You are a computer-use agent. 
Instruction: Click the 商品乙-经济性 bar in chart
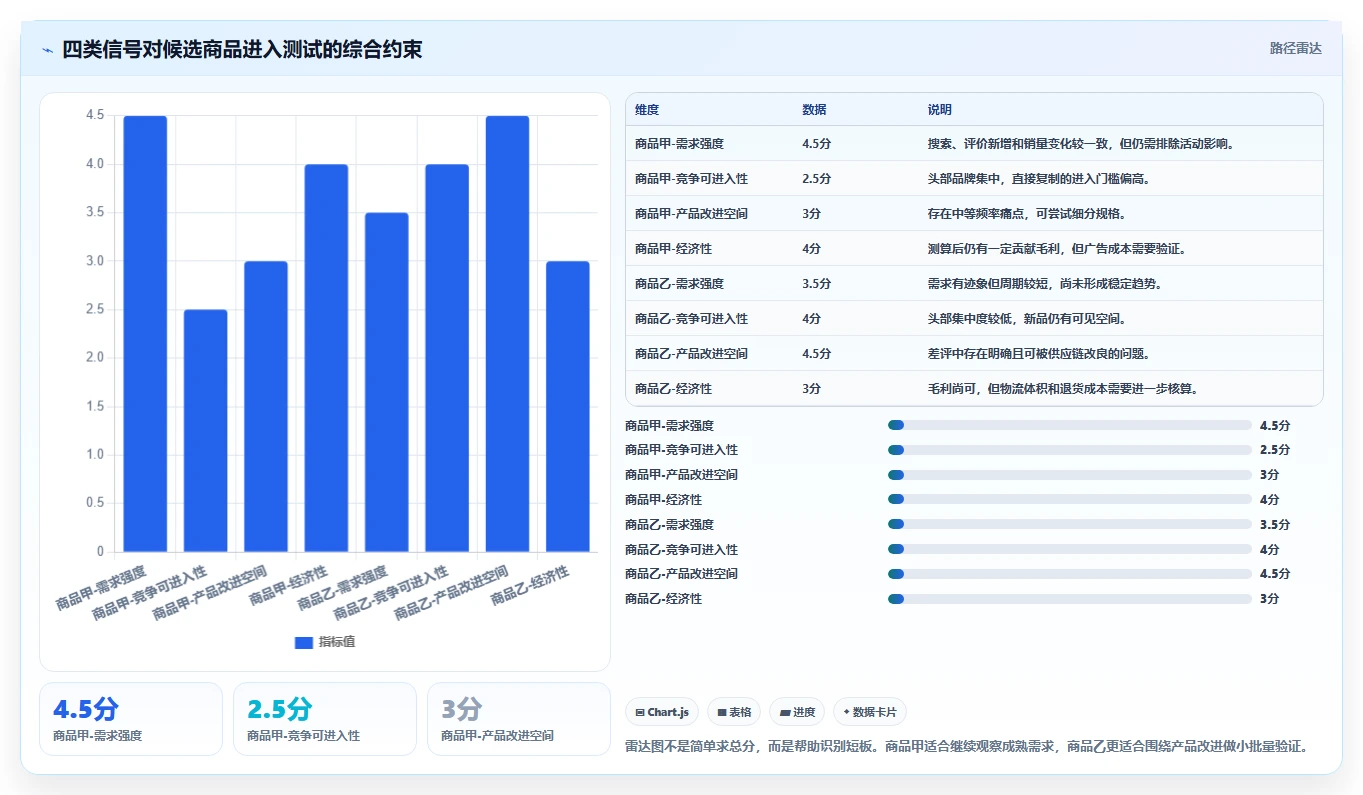[568, 406]
